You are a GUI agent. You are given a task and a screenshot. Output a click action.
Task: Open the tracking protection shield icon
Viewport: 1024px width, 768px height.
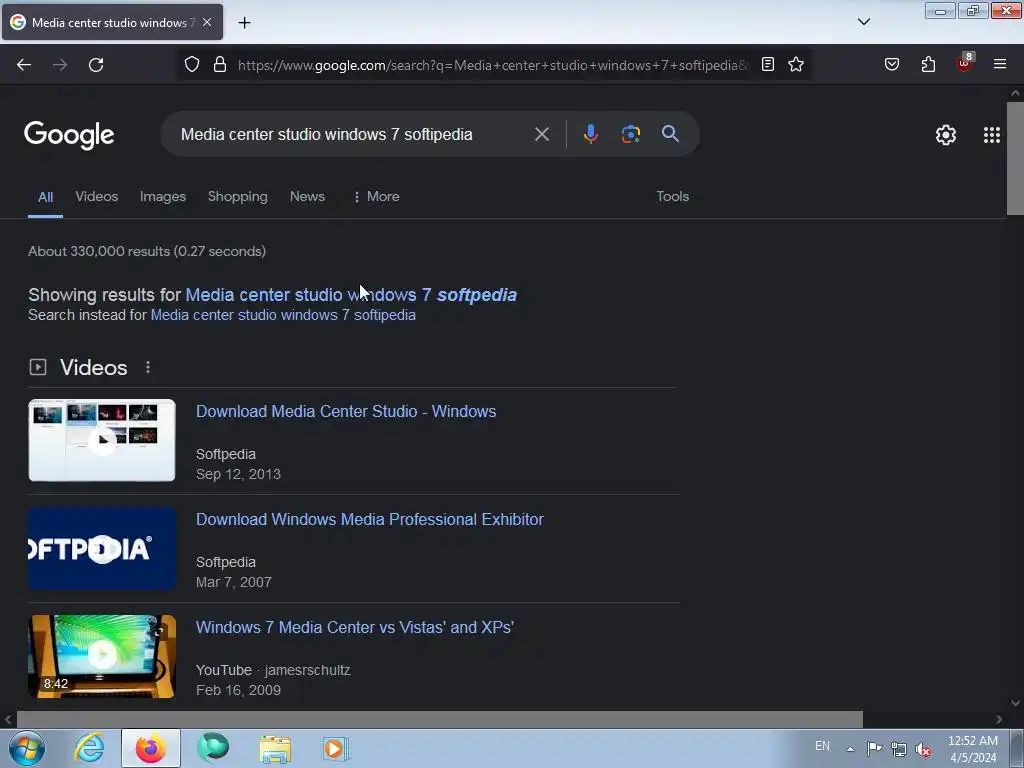[191, 64]
